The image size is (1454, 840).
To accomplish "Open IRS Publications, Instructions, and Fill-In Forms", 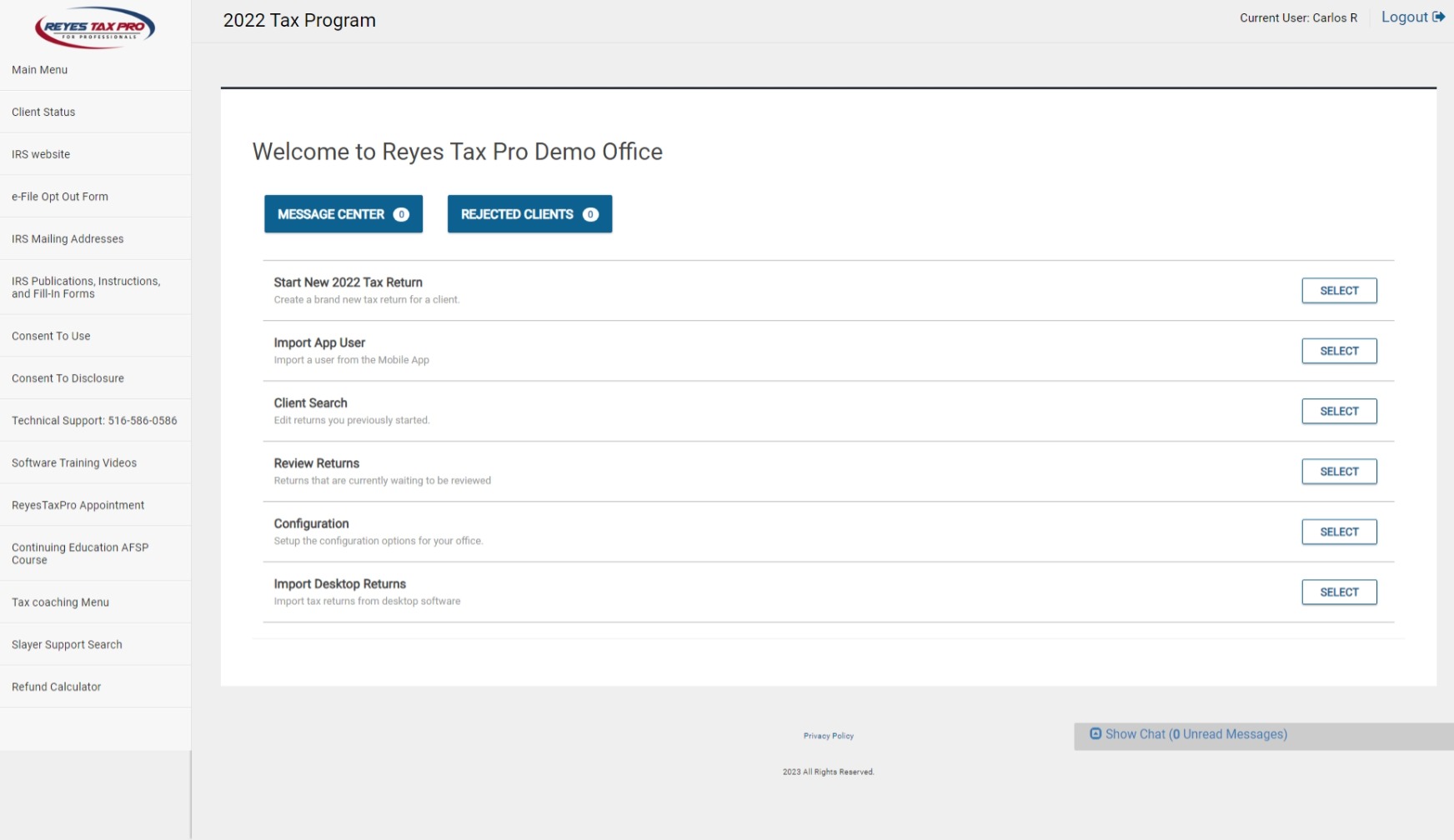I will click(95, 287).
